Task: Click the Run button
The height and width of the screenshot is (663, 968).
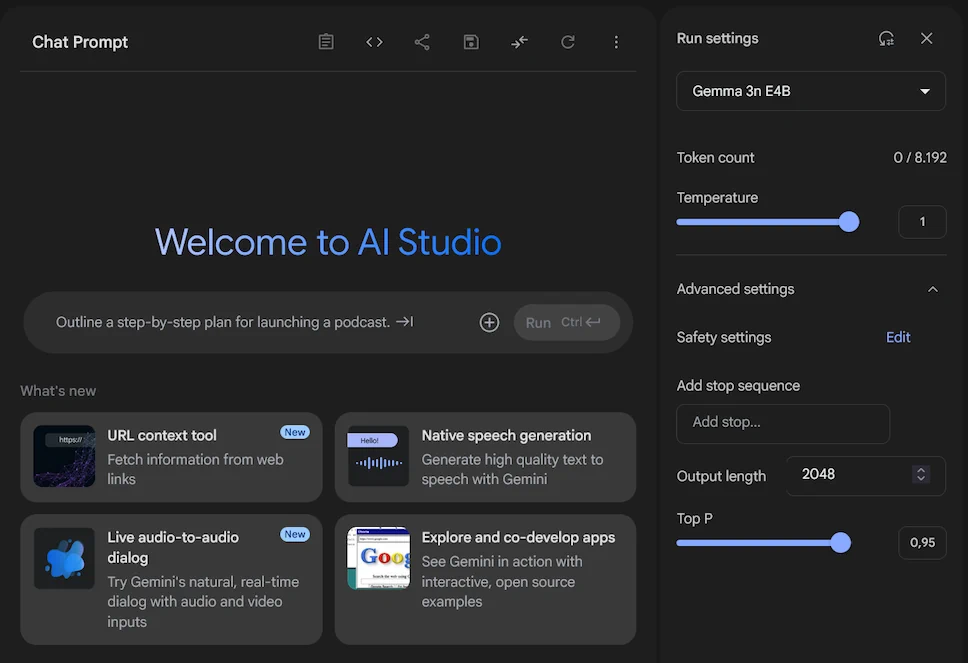Action: coord(567,322)
